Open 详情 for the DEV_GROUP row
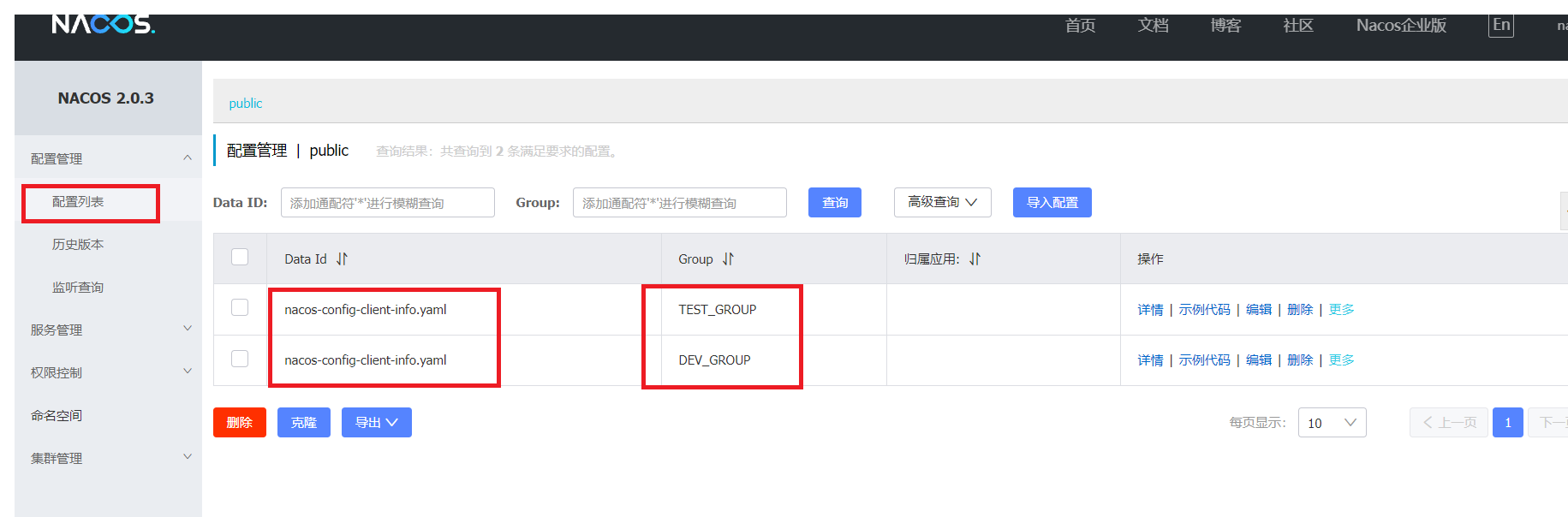Image resolution: width=1568 pixels, height=517 pixels. click(1150, 360)
